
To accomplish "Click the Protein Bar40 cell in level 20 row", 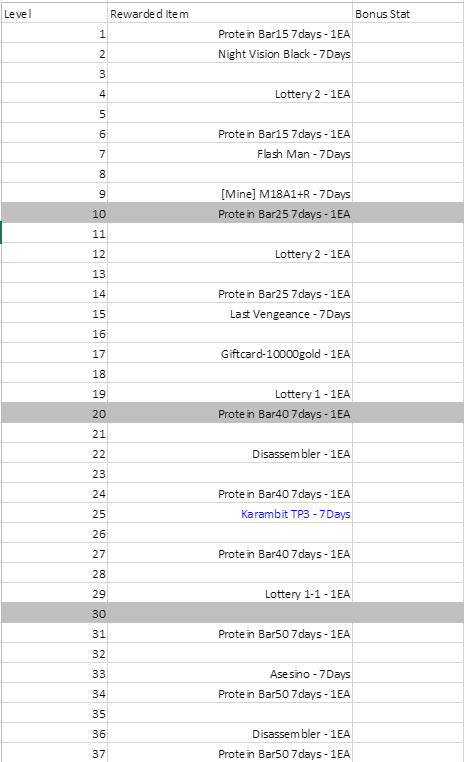I will click(x=230, y=414).
